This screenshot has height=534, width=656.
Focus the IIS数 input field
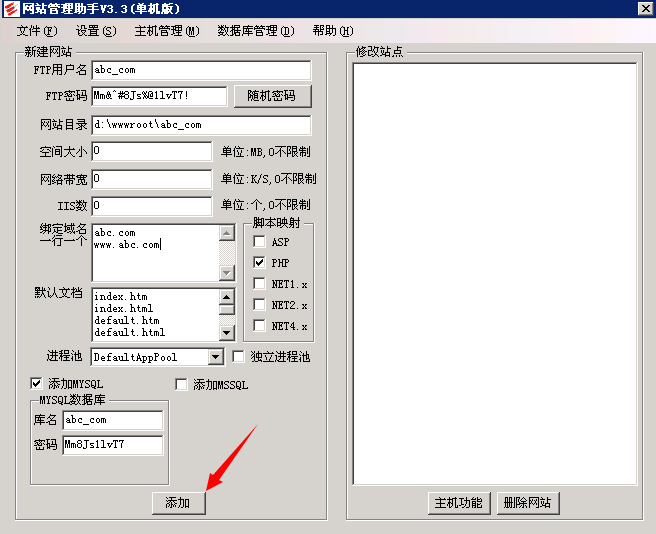tap(152, 206)
